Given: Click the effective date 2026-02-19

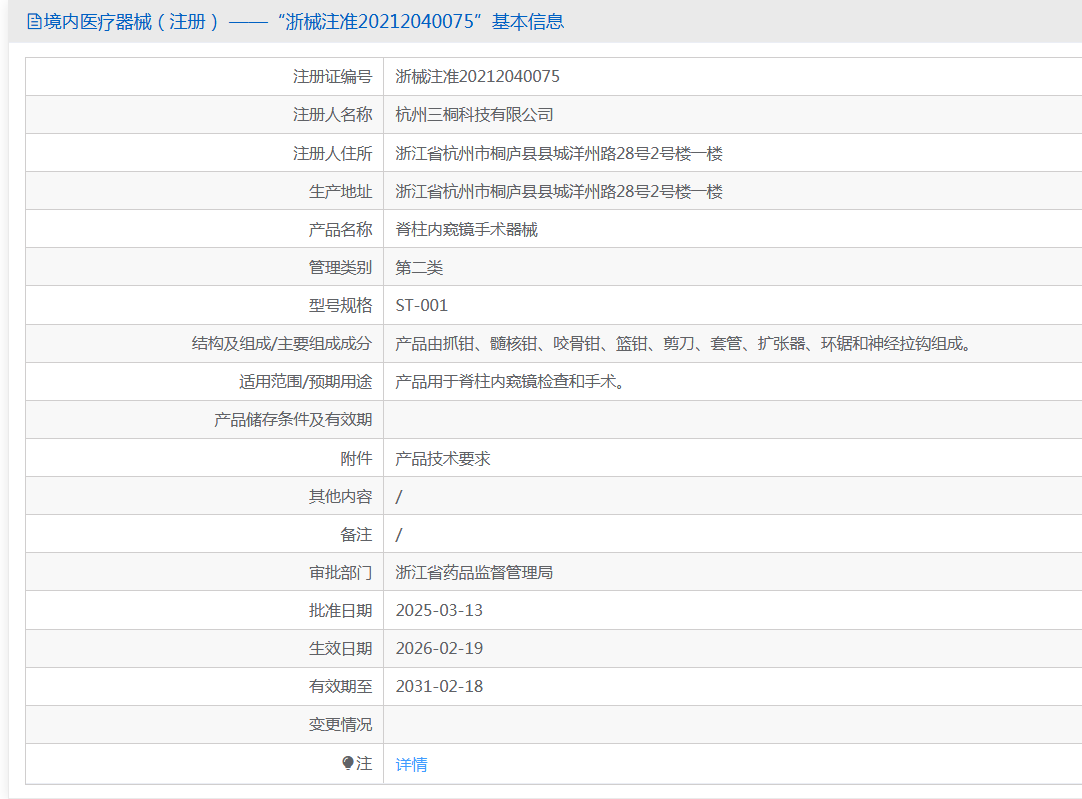Looking at the screenshot, I should pos(439,649).
